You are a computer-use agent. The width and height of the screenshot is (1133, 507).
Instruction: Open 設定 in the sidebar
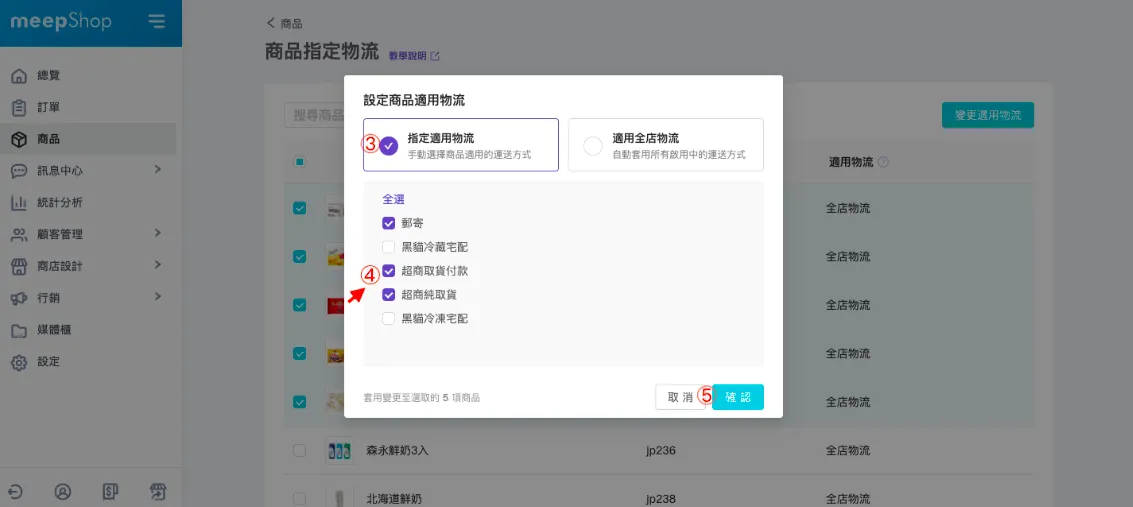click(x=48, y=363)
